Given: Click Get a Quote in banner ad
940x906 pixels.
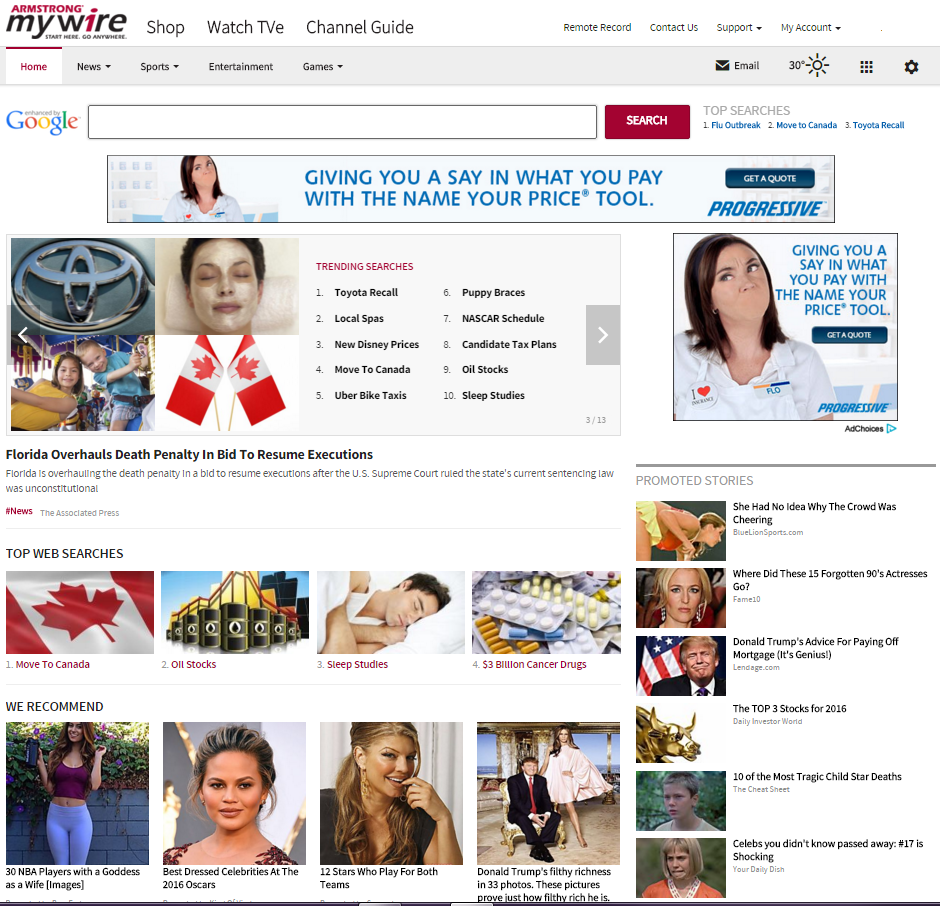Looking at the screenshot, I should pos(770,178).
